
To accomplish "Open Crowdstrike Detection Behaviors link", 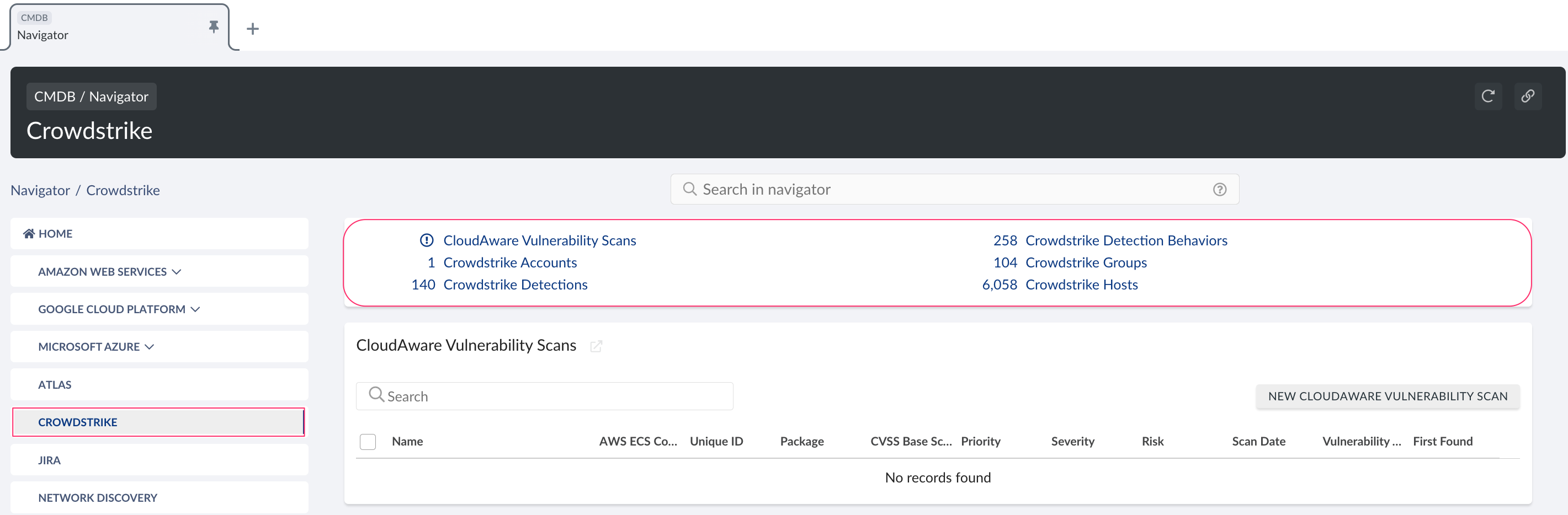I will click(1126, 241).
